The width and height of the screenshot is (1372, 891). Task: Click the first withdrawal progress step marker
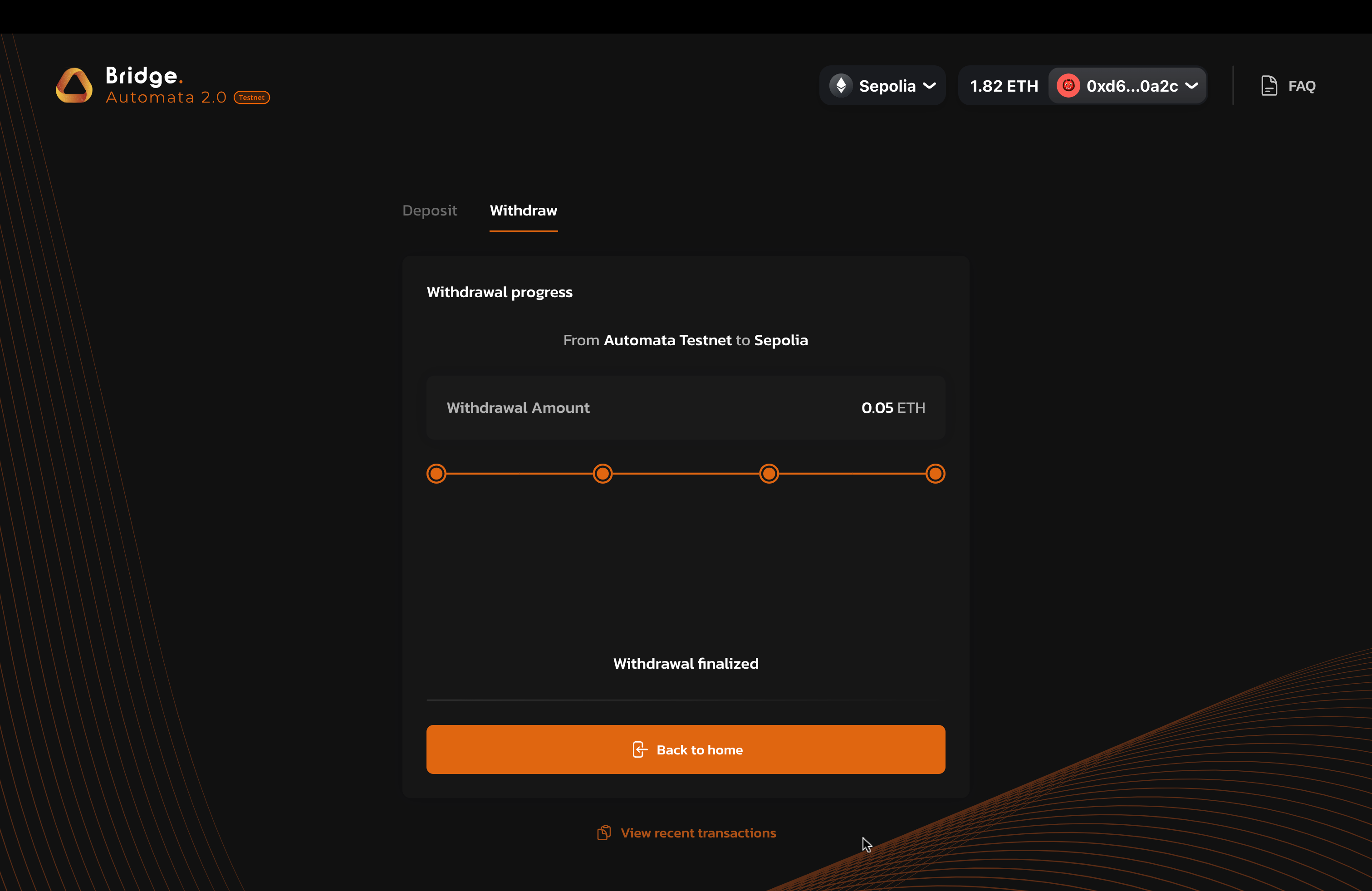436,474
